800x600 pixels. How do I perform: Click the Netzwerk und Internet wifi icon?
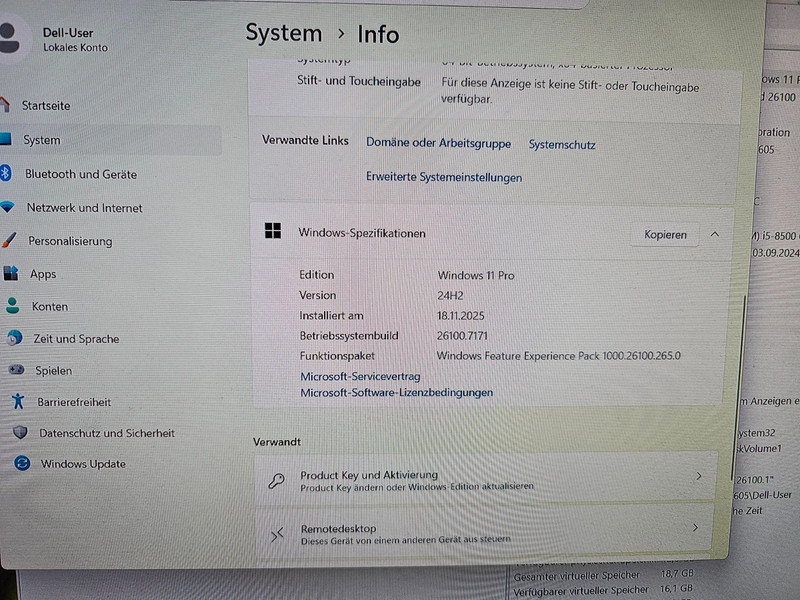point(8,207)
